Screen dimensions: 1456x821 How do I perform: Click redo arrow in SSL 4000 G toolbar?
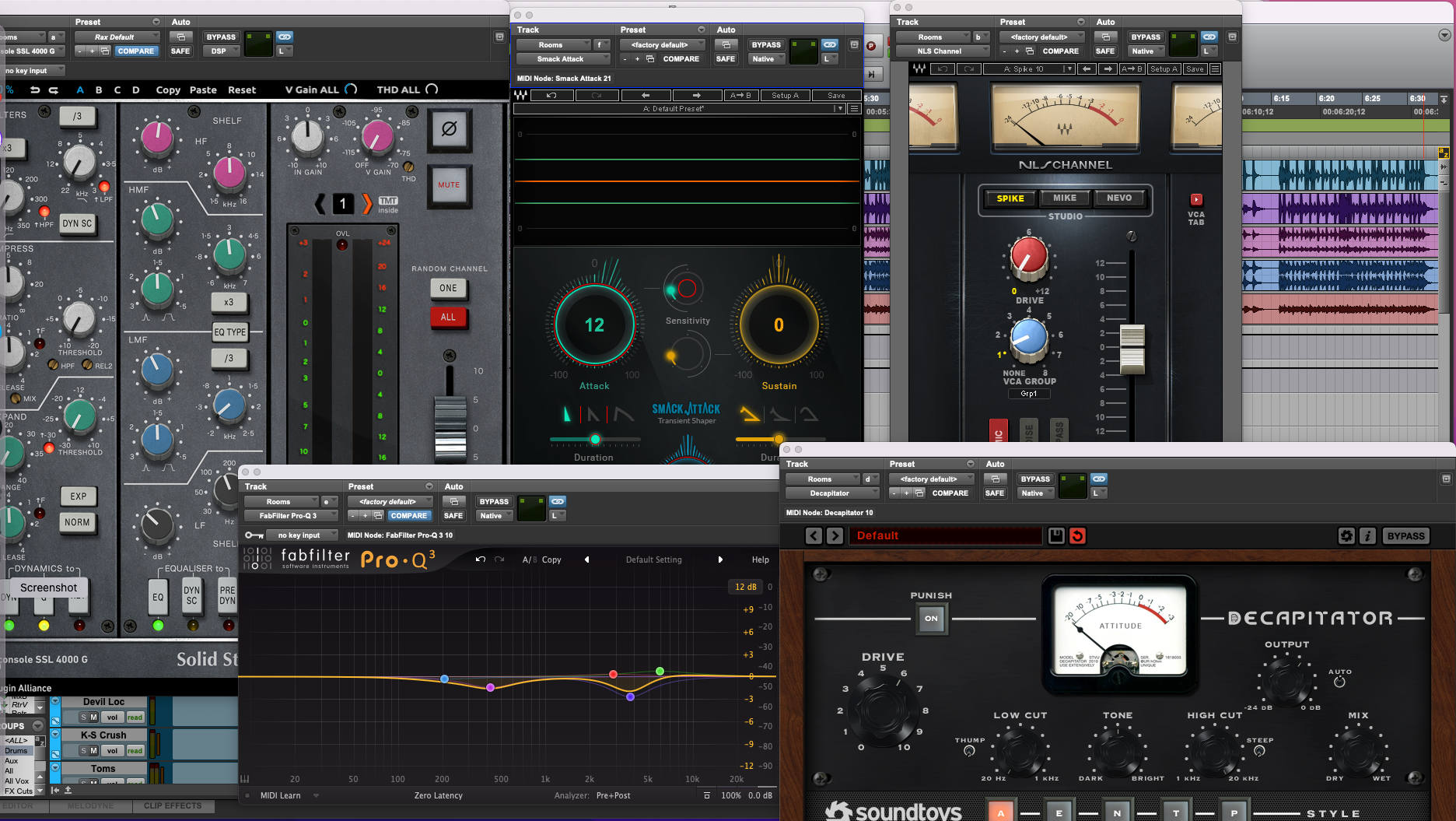[x=54, y=90]
